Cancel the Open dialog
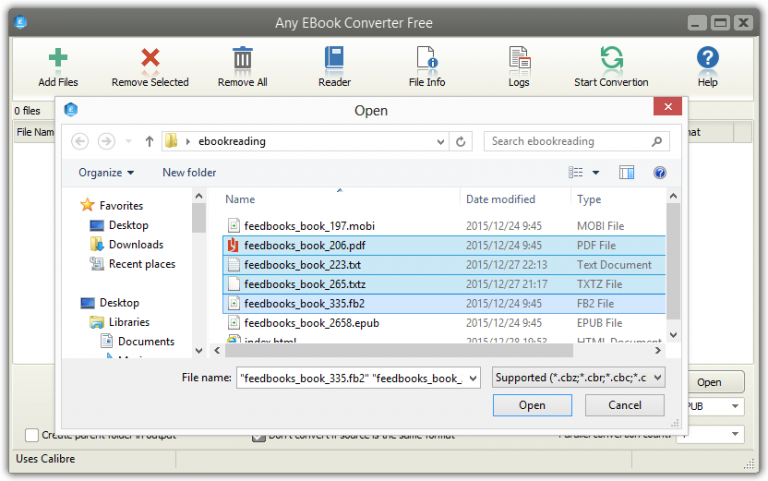The image size is (768, 481). [624, 405]
